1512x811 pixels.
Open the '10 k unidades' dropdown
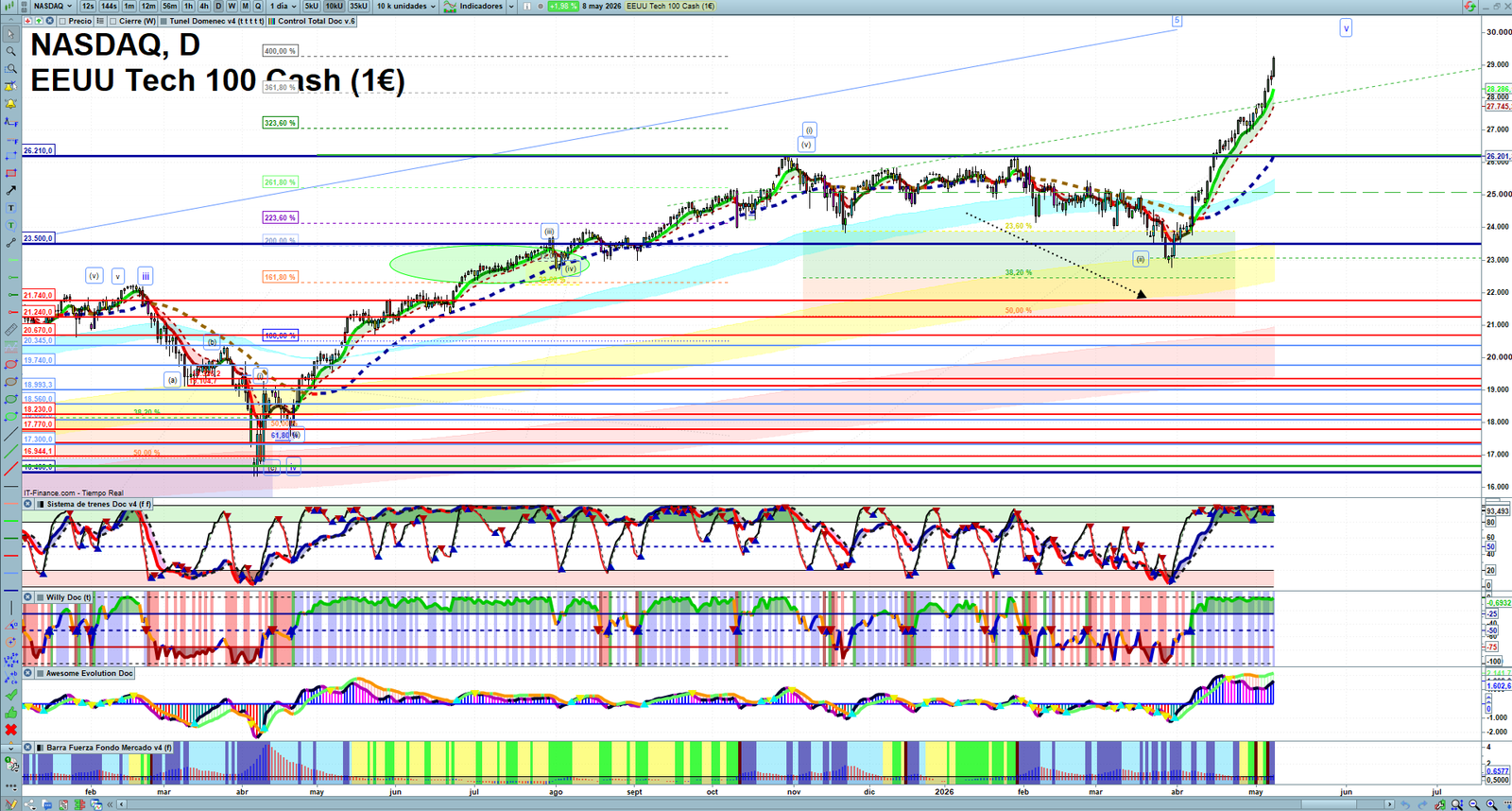(x=406, y=6)
